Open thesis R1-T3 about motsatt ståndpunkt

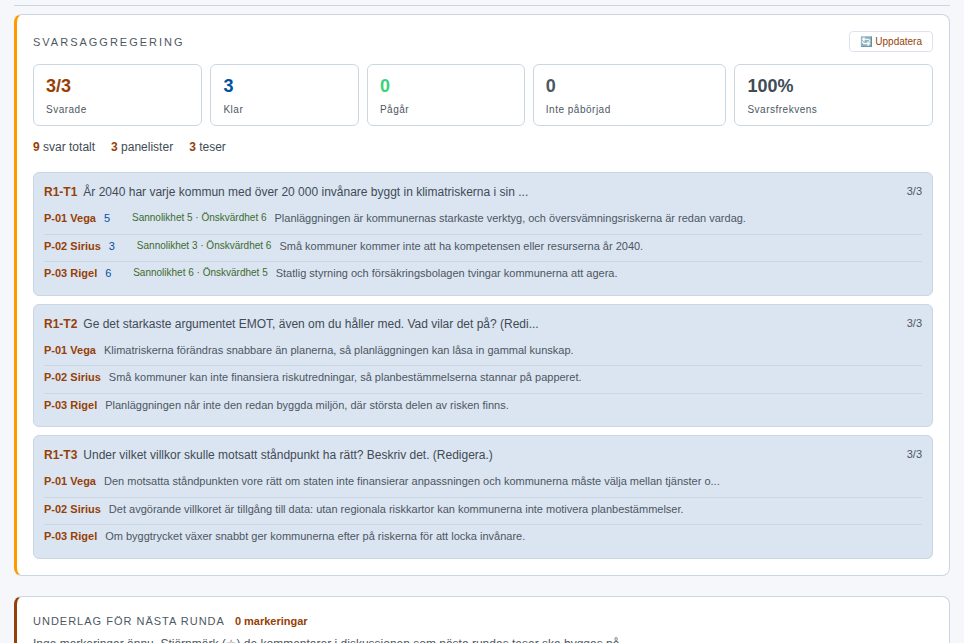(x=268, y=455)
